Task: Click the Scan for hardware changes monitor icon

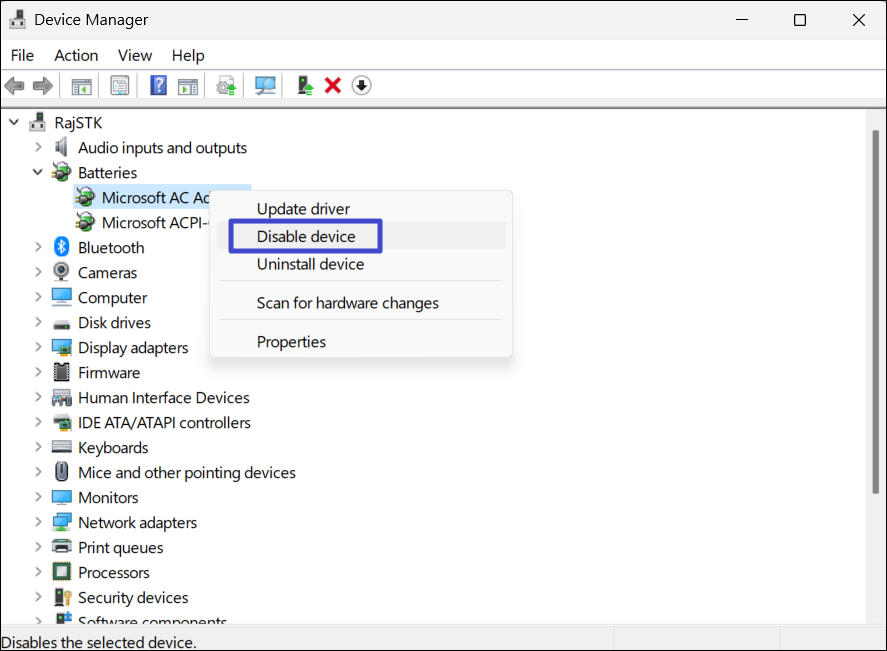Action: [265, 86]
